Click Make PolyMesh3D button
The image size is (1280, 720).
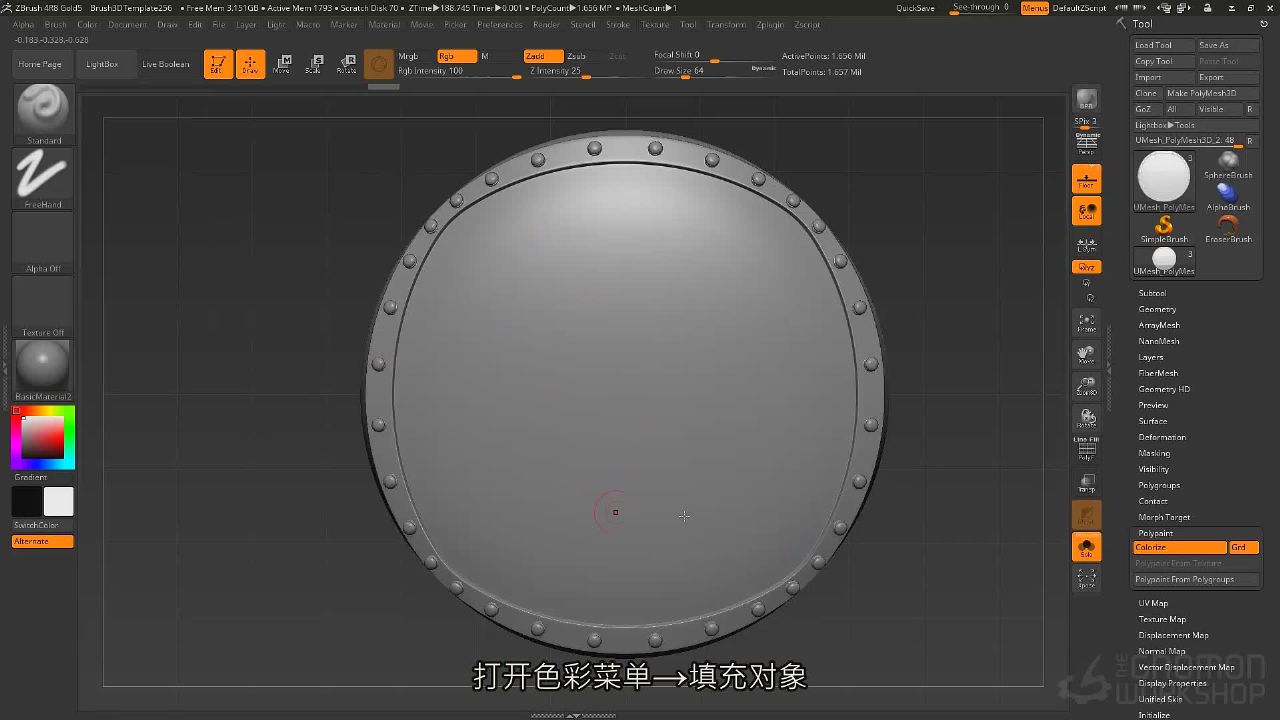coord(1211,93)
